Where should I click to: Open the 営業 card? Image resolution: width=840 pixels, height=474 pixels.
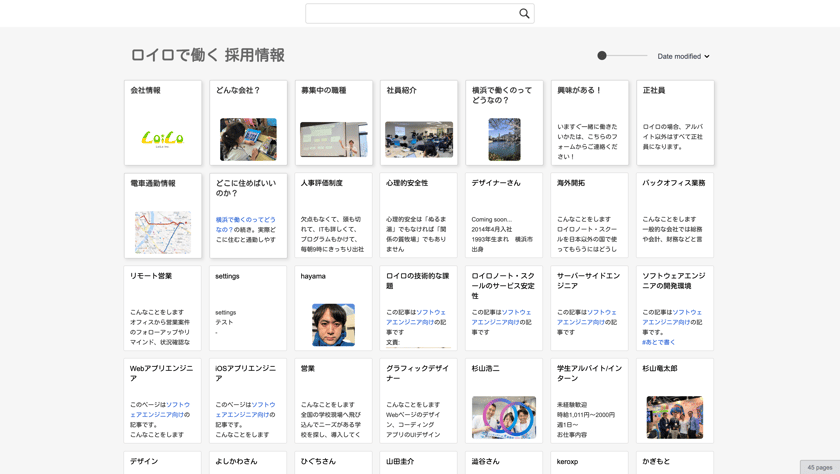pyautogui.click(x=334, y=401)
